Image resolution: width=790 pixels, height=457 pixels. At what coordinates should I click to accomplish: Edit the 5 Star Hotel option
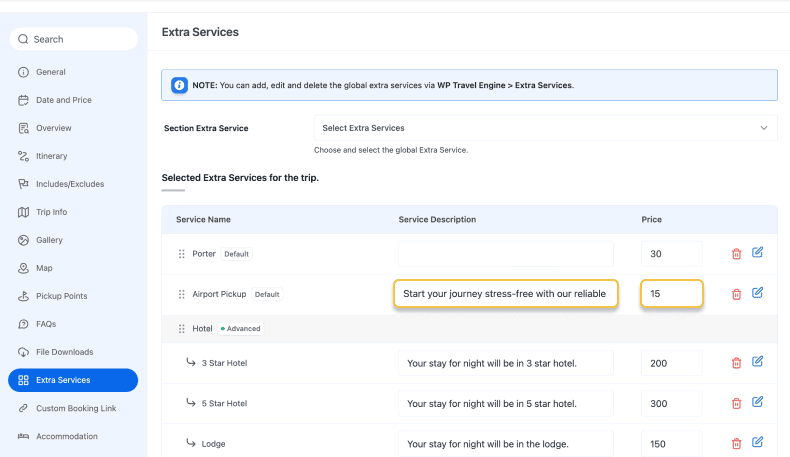[757, 402]
